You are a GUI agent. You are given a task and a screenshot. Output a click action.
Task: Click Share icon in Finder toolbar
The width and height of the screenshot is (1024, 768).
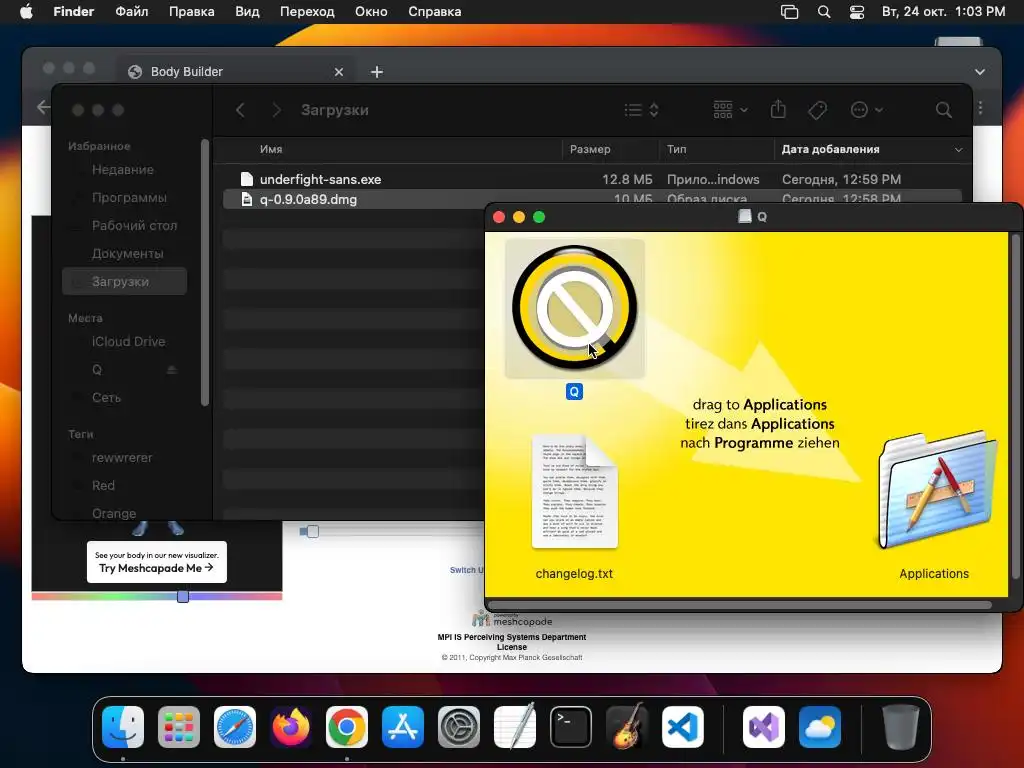(778, 110)
